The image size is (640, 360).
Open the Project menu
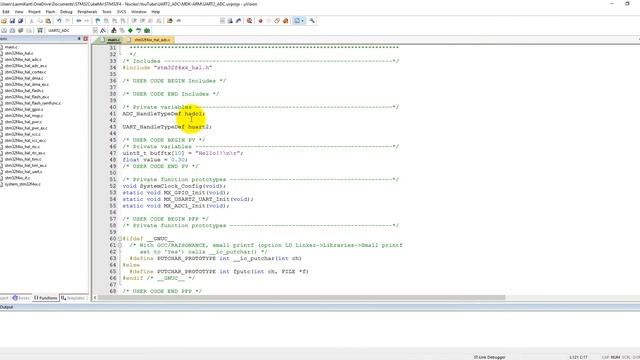pyautogui.click(x=34, y=12)
